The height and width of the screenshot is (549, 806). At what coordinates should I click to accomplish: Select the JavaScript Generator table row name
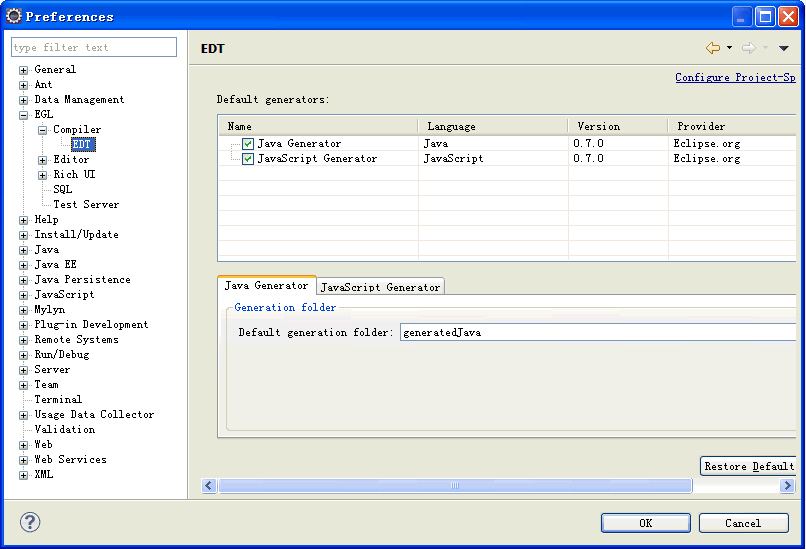(x=317, y=158)
